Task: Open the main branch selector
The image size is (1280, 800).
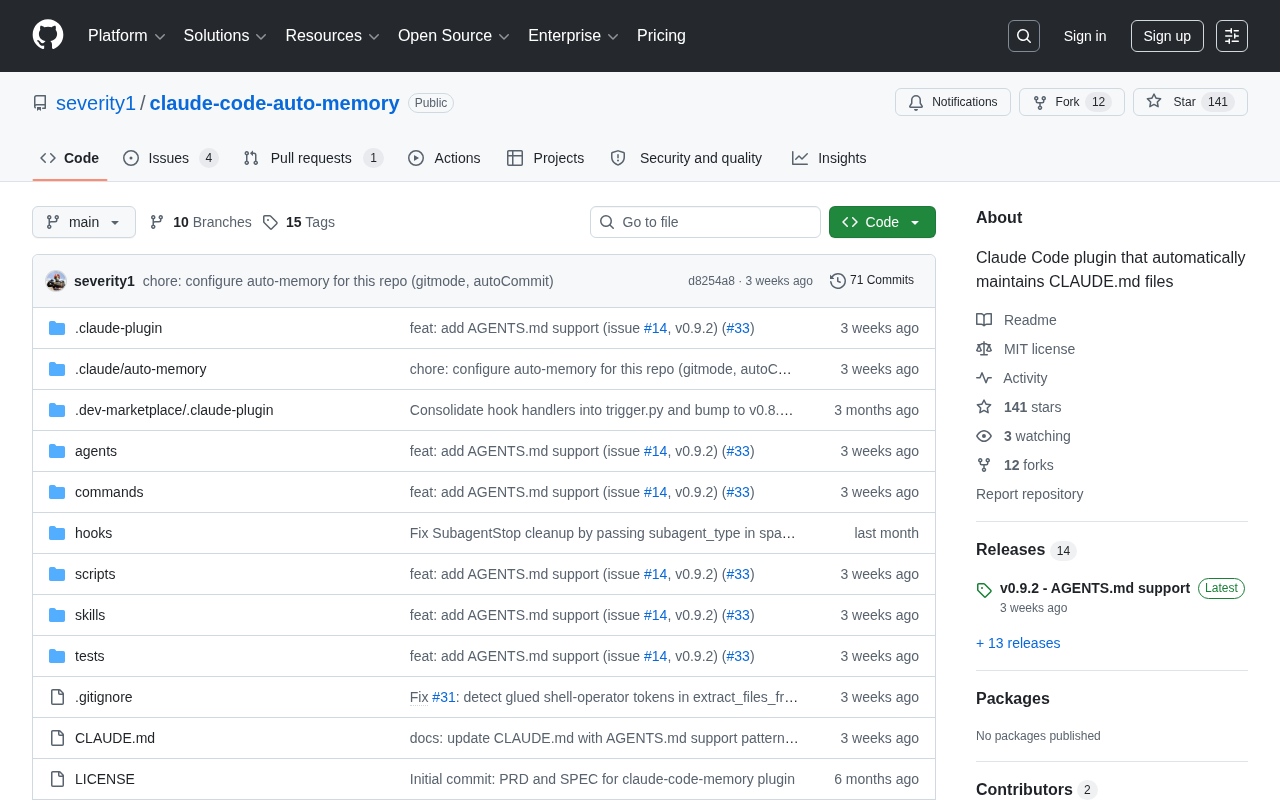Action: pyautogui.click(x=84, y=222)
